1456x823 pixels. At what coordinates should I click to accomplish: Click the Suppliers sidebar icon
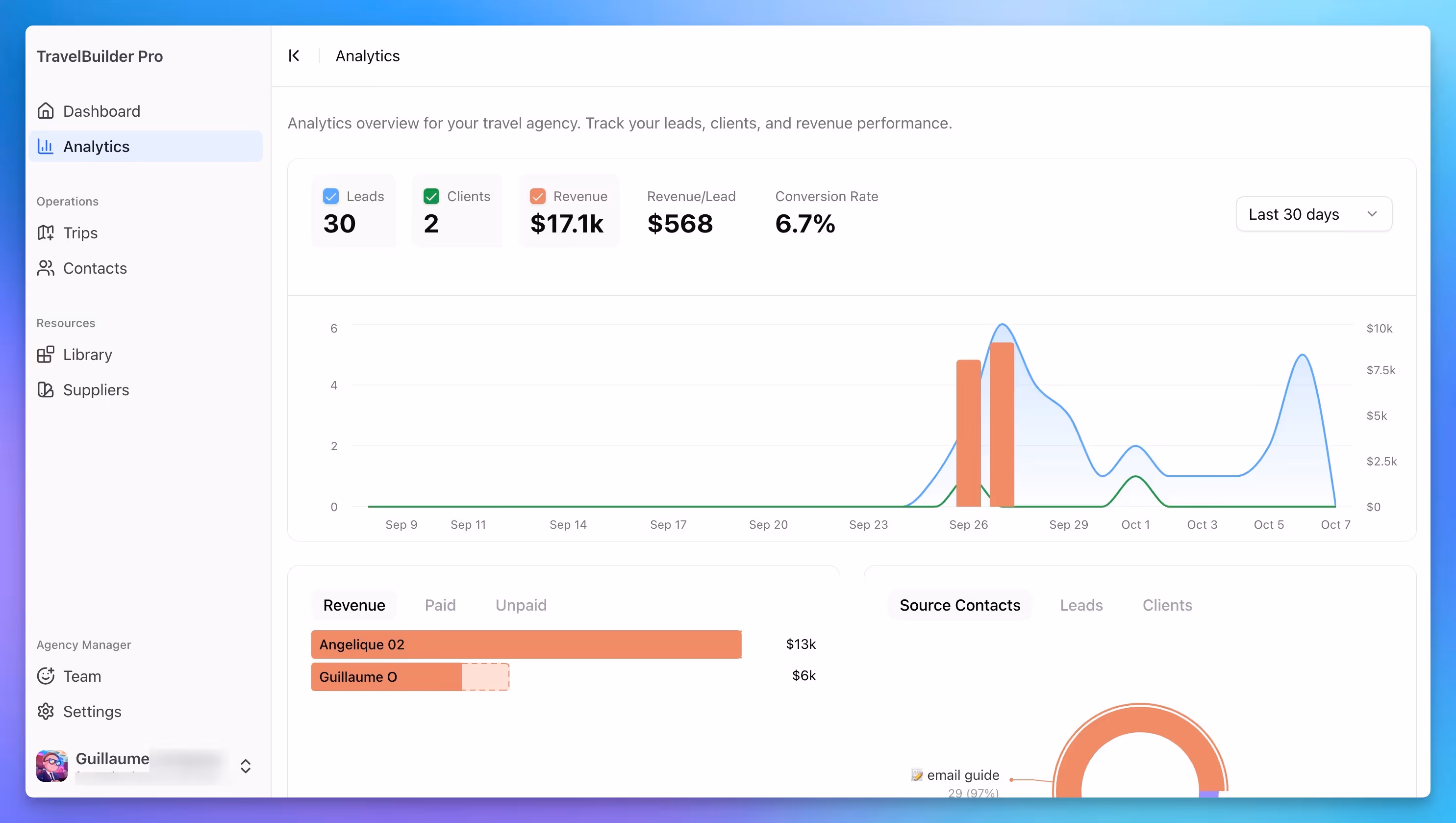[x=45, y=390]
